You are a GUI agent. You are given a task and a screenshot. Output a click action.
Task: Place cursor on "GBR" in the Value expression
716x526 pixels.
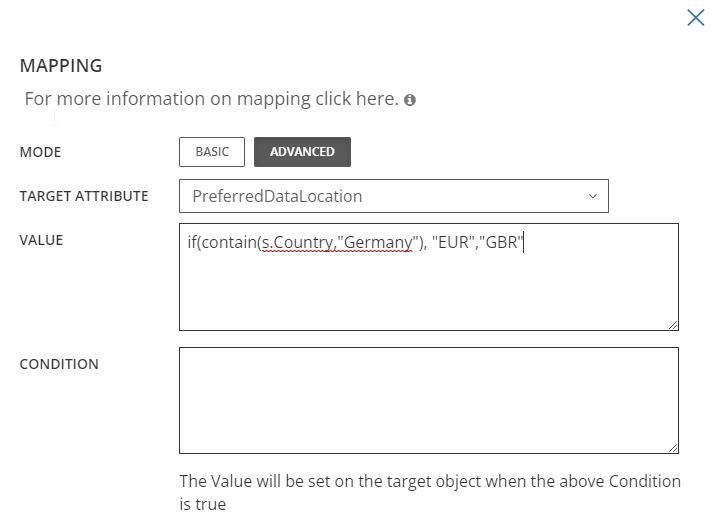pyautogui.click(x=502, y=243)
